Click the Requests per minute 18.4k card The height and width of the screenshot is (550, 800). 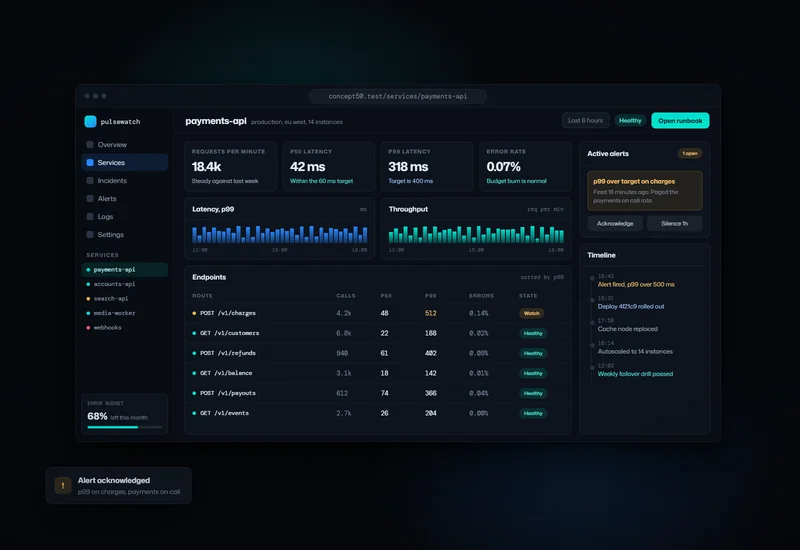(x=231, y=166)
